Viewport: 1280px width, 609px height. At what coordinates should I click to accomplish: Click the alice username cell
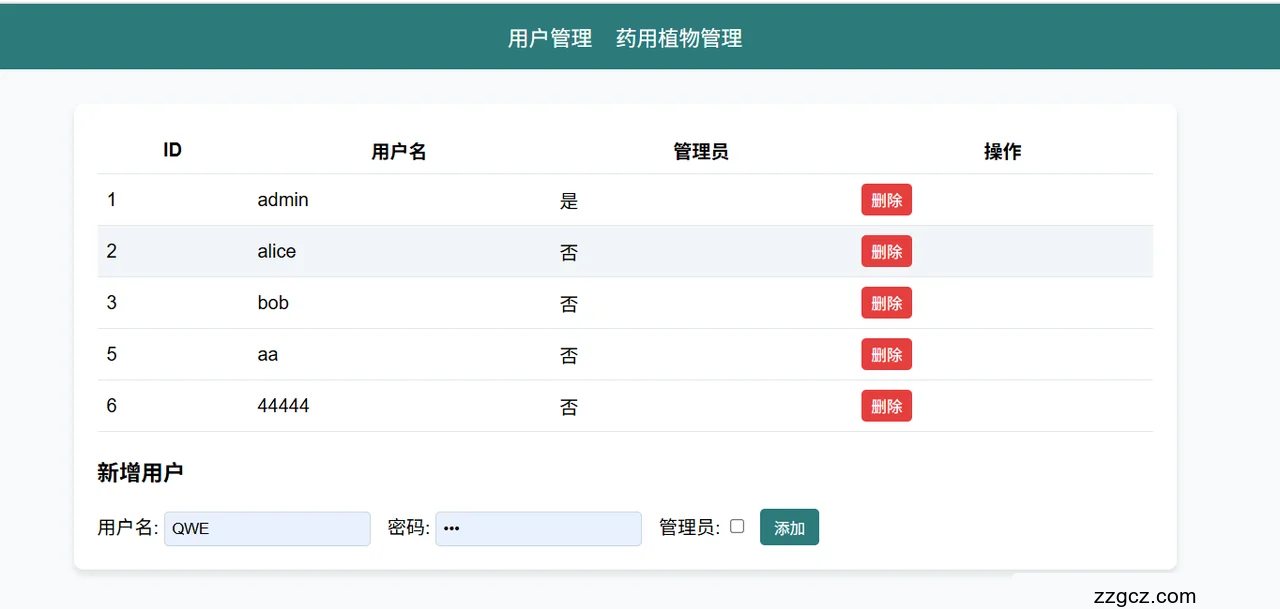277,251
